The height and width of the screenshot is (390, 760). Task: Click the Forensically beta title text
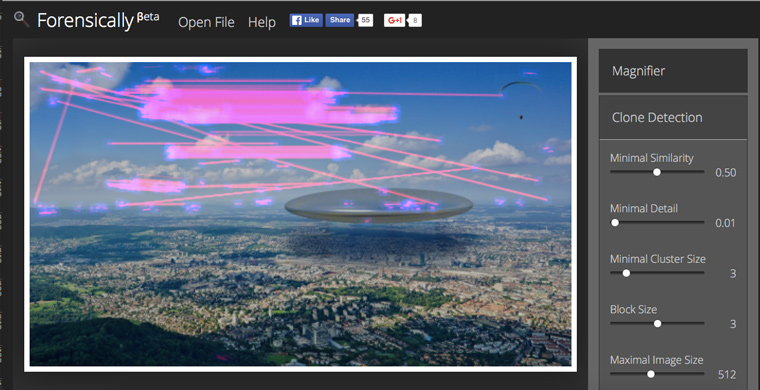pyautogui.click(x=98, y=20)
